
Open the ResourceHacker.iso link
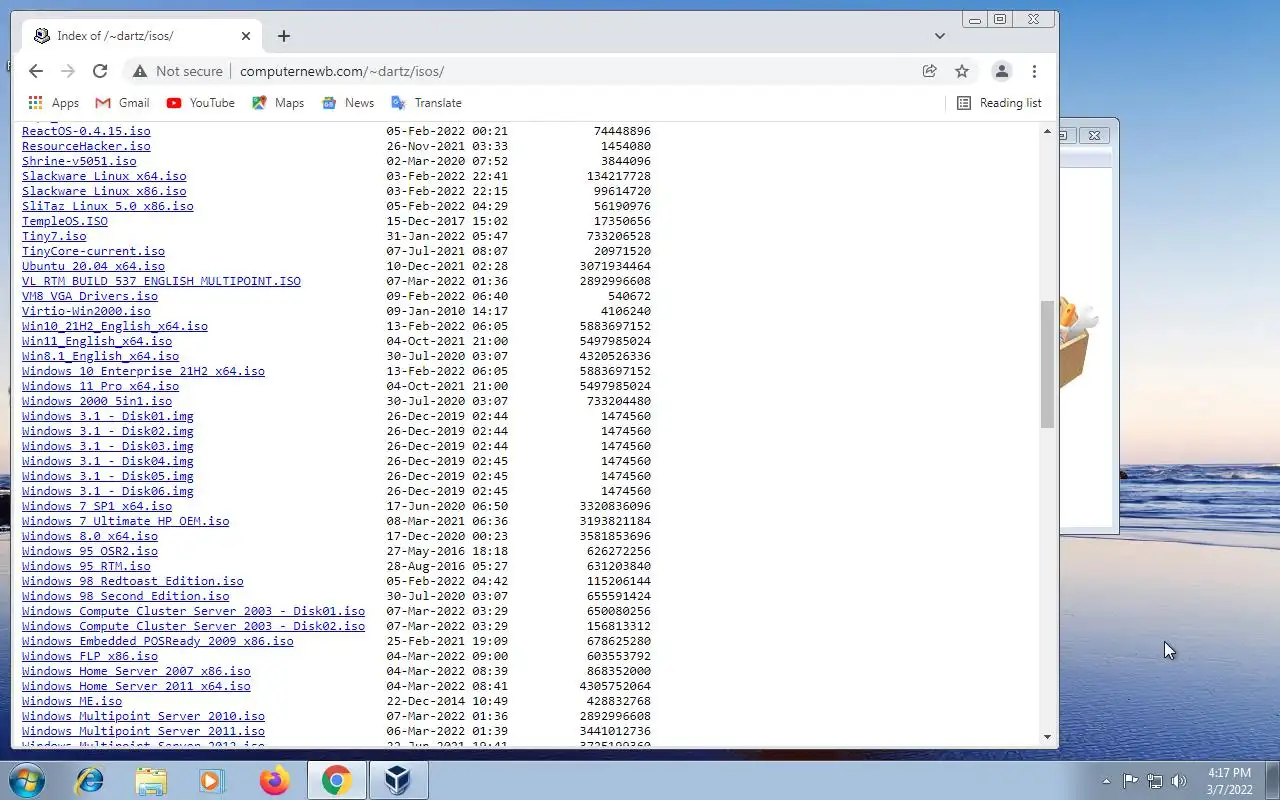point(86,146)
